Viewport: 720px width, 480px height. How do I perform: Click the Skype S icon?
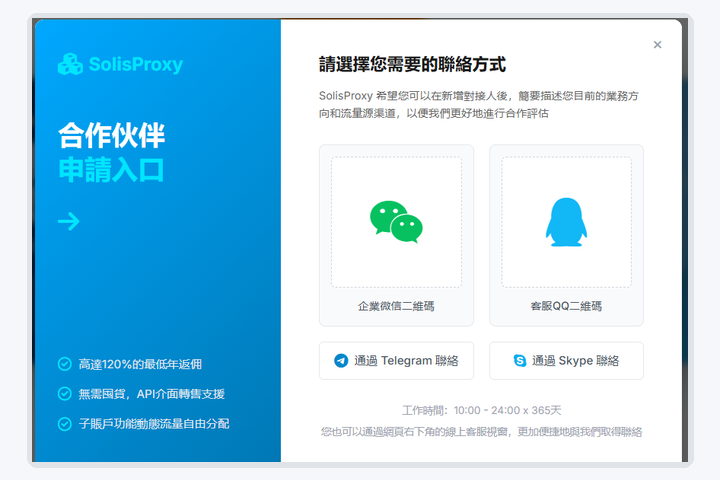[x=520, y=361]
